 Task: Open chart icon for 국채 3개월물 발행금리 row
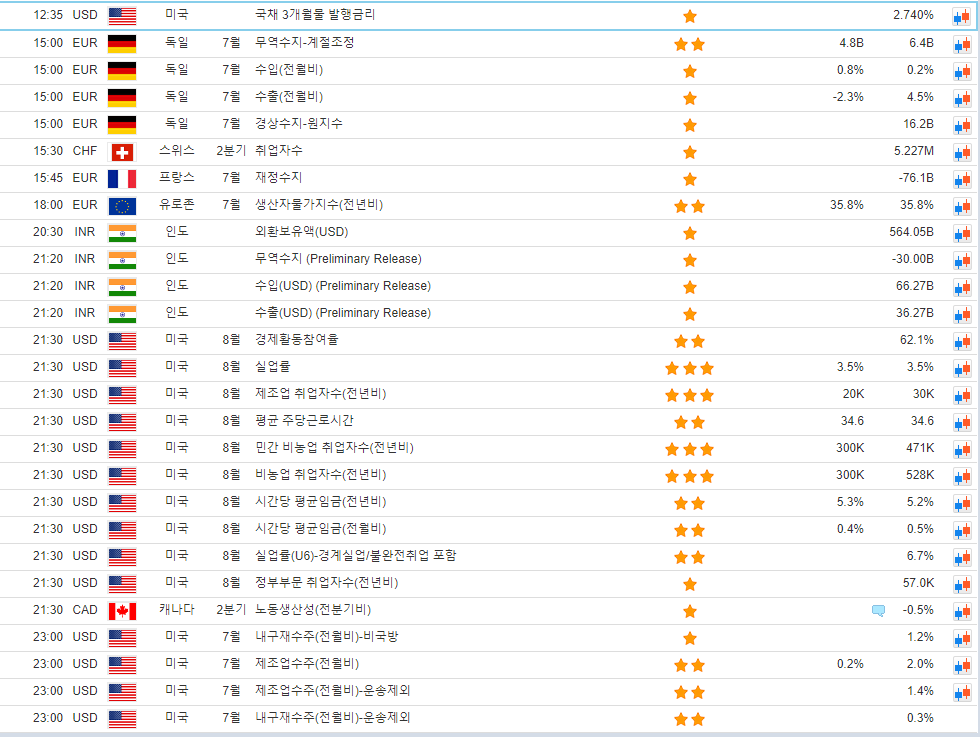pos(962,16)
